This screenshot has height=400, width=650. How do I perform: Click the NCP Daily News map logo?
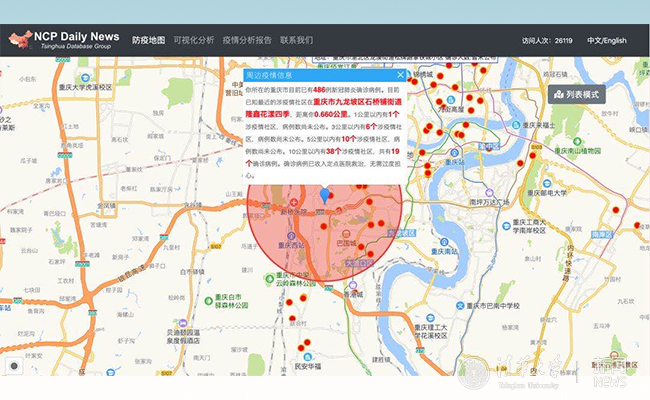(20, 40)
